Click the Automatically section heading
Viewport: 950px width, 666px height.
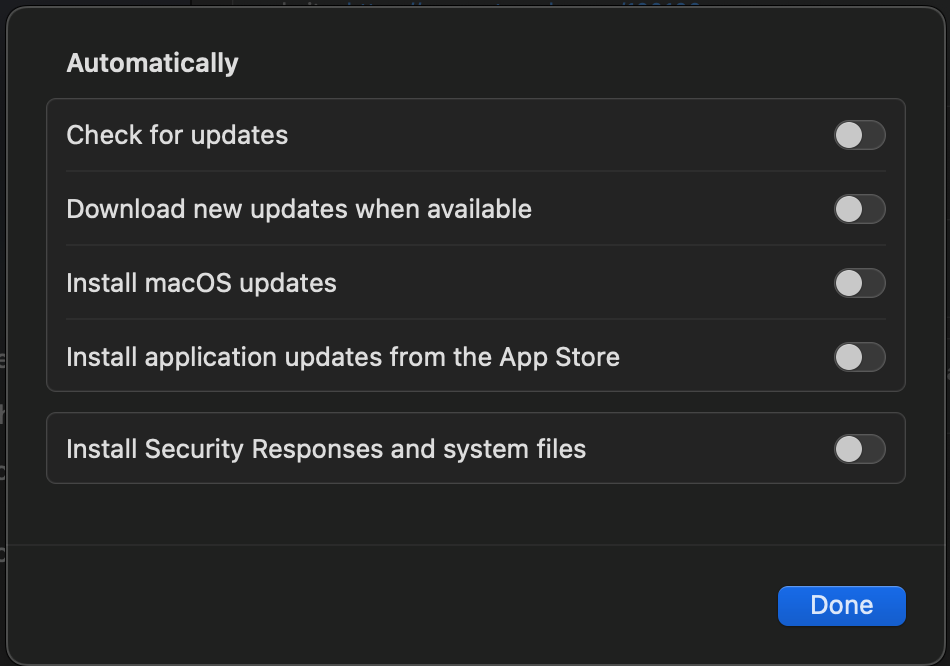point(152,64)
